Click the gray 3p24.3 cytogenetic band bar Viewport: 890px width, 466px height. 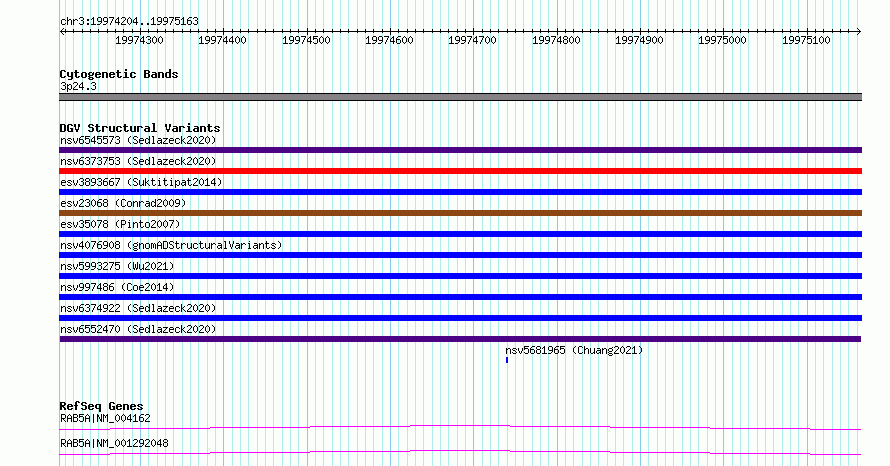point(460,97)
